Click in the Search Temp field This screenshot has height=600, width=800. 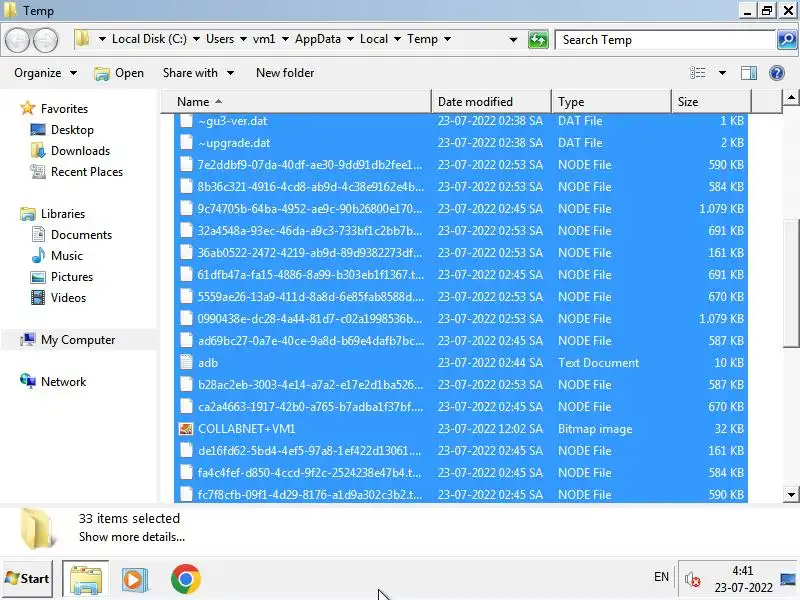[665, 40]
